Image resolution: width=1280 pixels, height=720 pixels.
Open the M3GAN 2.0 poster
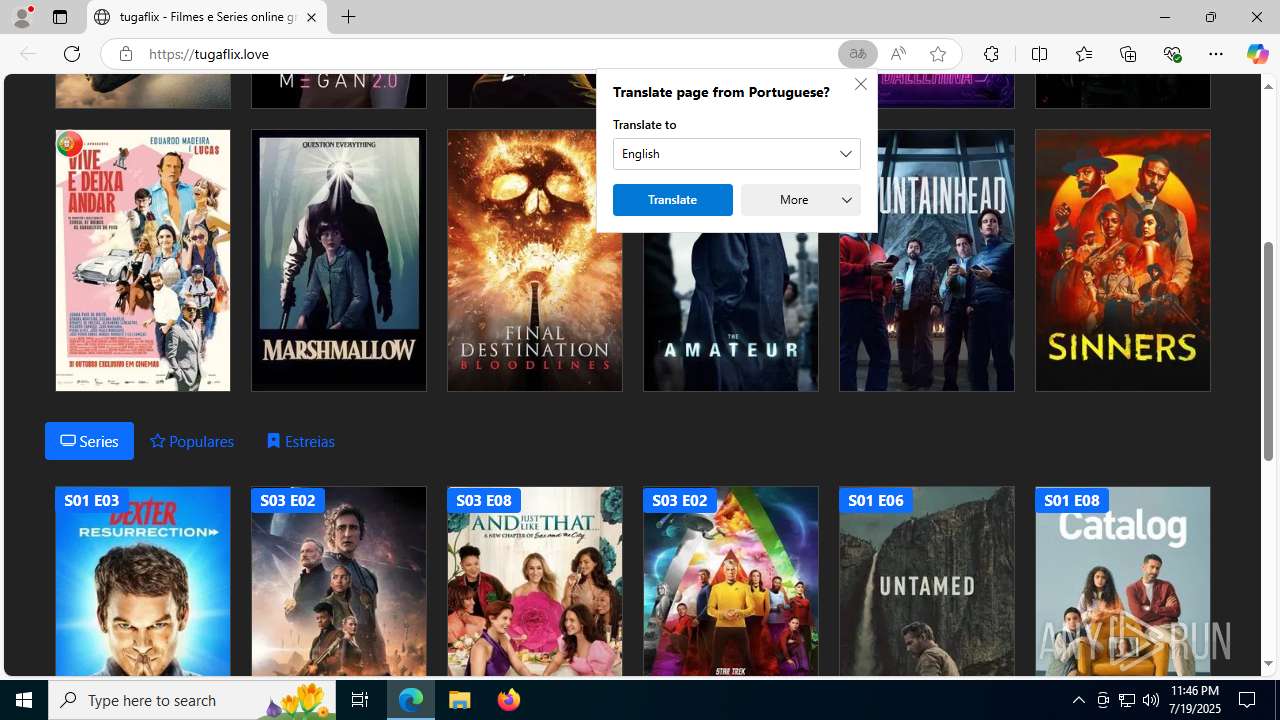339,91
